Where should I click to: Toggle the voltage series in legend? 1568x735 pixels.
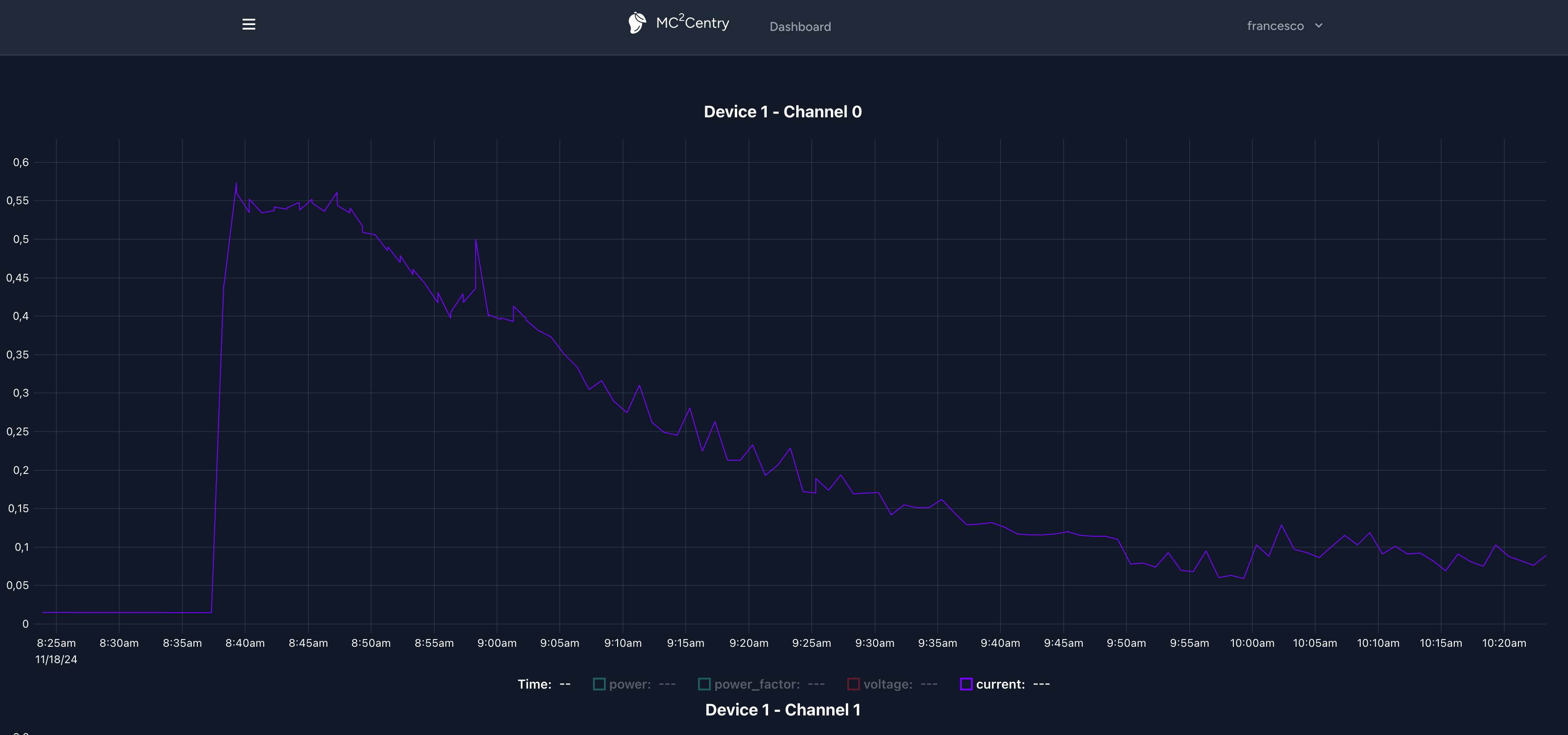click(x=854, y=684)
